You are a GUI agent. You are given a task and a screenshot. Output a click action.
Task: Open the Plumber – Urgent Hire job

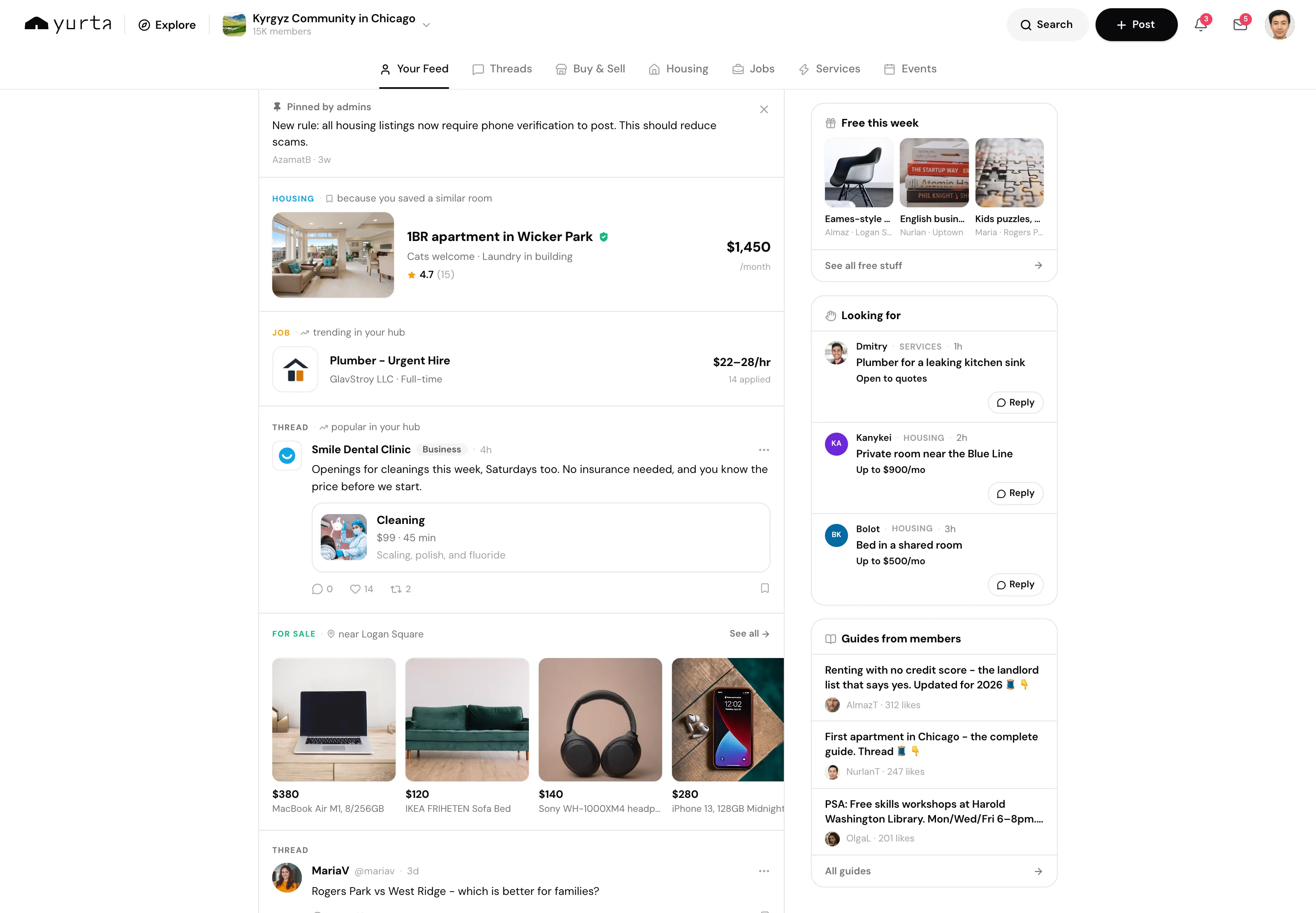click(x=521, y=370)
